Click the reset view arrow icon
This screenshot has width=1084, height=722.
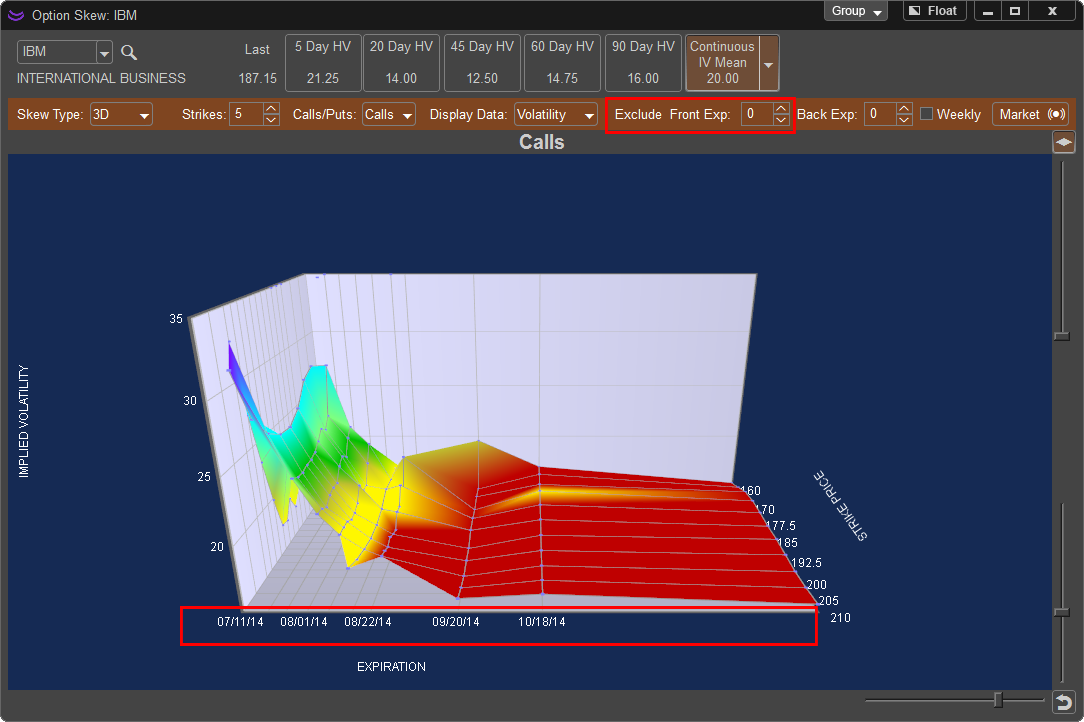[1063, 703]
